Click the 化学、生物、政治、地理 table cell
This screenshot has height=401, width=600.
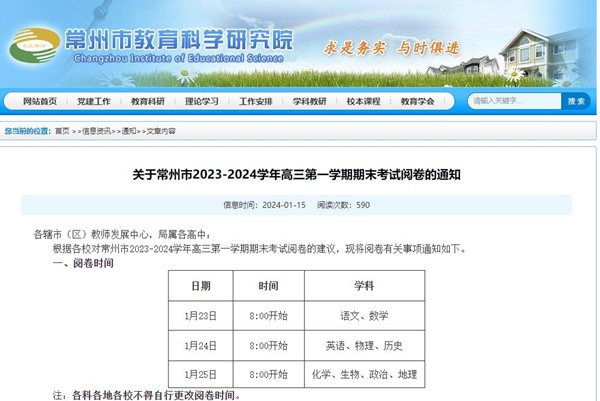tap(364, 374)
